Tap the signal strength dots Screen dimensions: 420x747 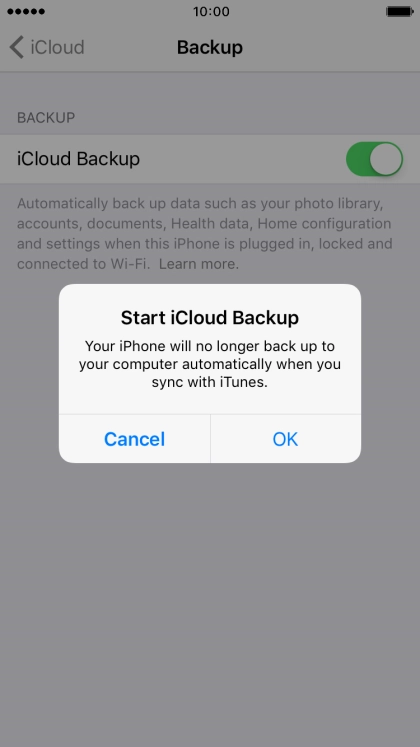tap(26, 11)
